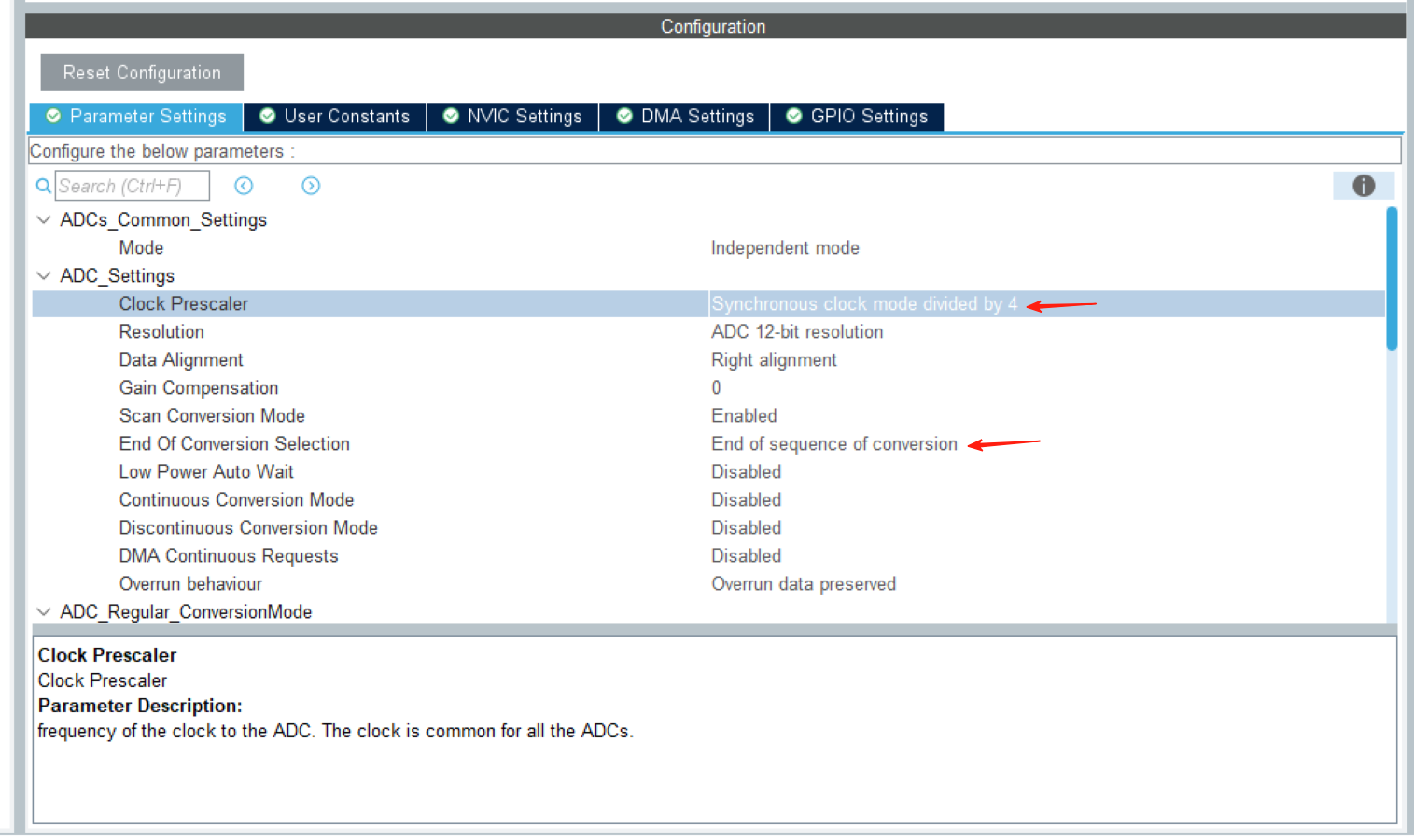The image size is (1414, 840).
Task: Select the End Of Conversion Selection value
Action: pyautogui.click(x=833, y=444)
